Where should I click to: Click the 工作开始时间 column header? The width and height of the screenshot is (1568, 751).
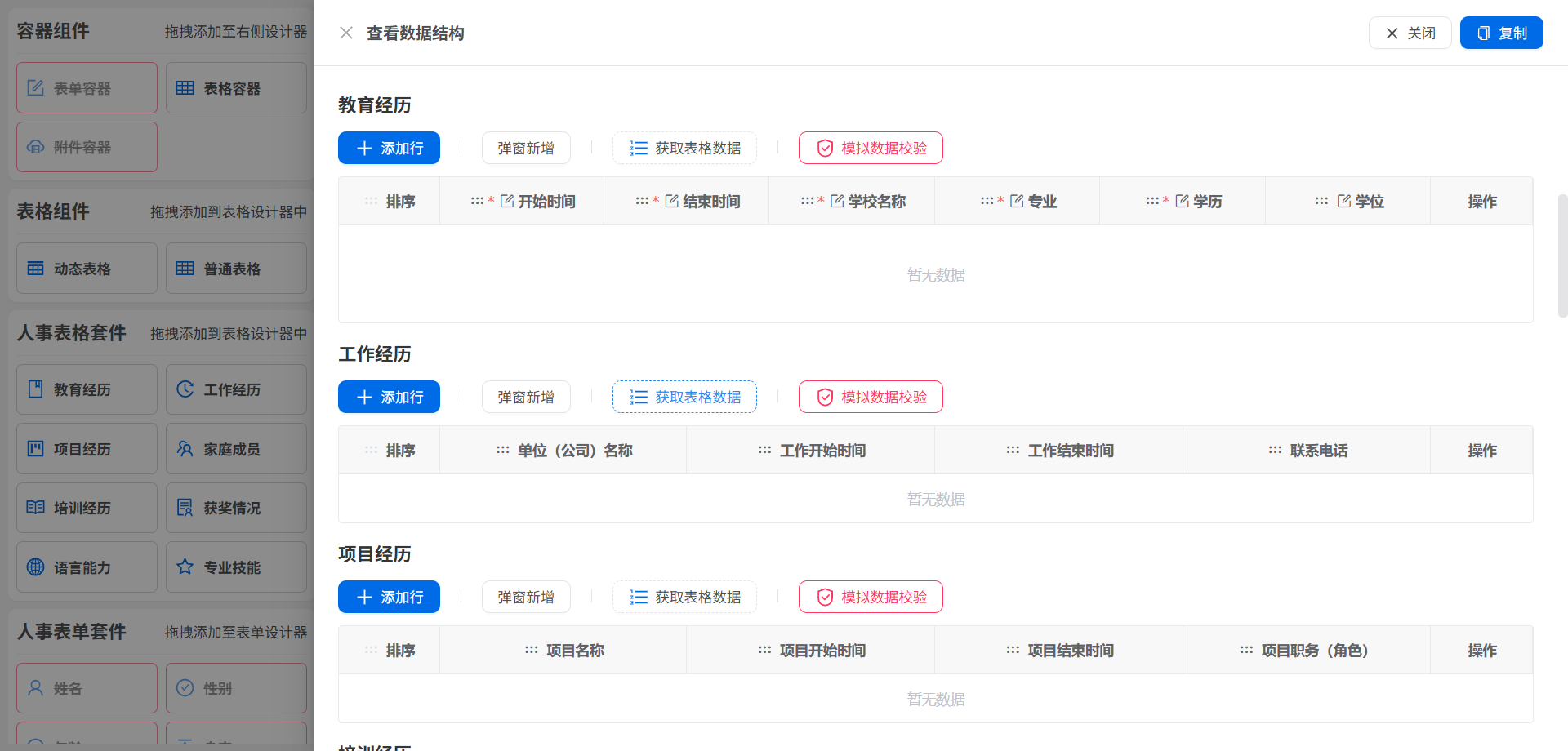coord(822,450)
